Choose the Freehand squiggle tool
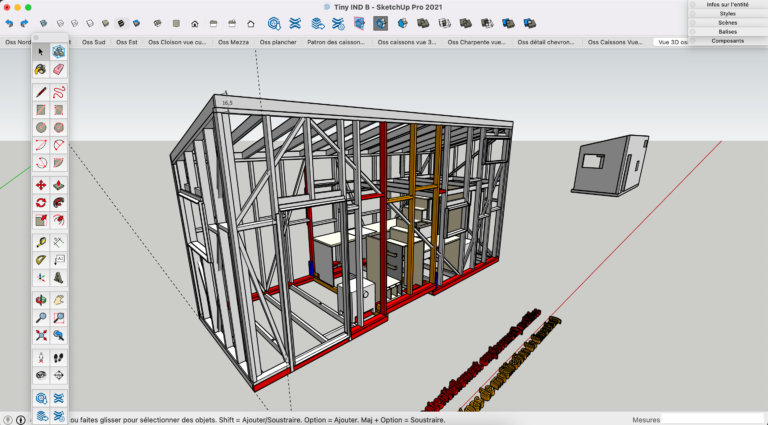Viewport: 768px width, 425px height. [58, 92]
